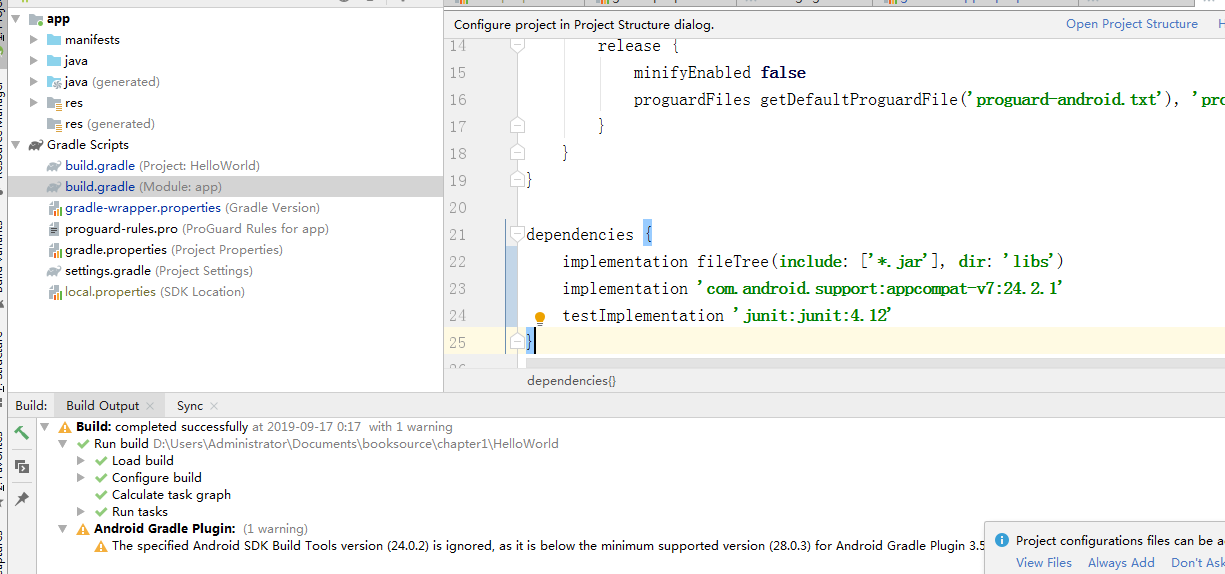
Task: Click line number 23 in gutter
Action: [x=458, y=289]
